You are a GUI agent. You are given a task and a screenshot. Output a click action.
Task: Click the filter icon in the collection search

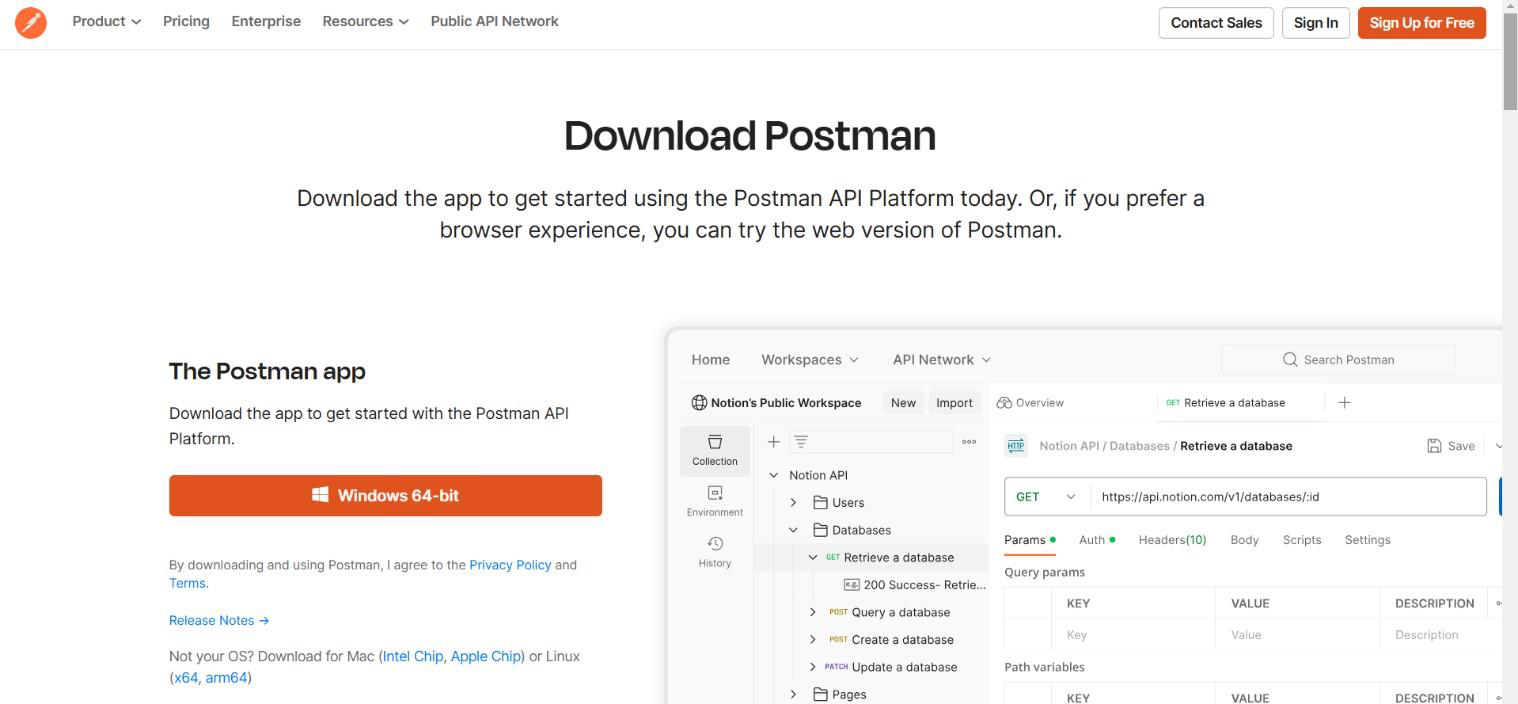click(x=801, y=441)
